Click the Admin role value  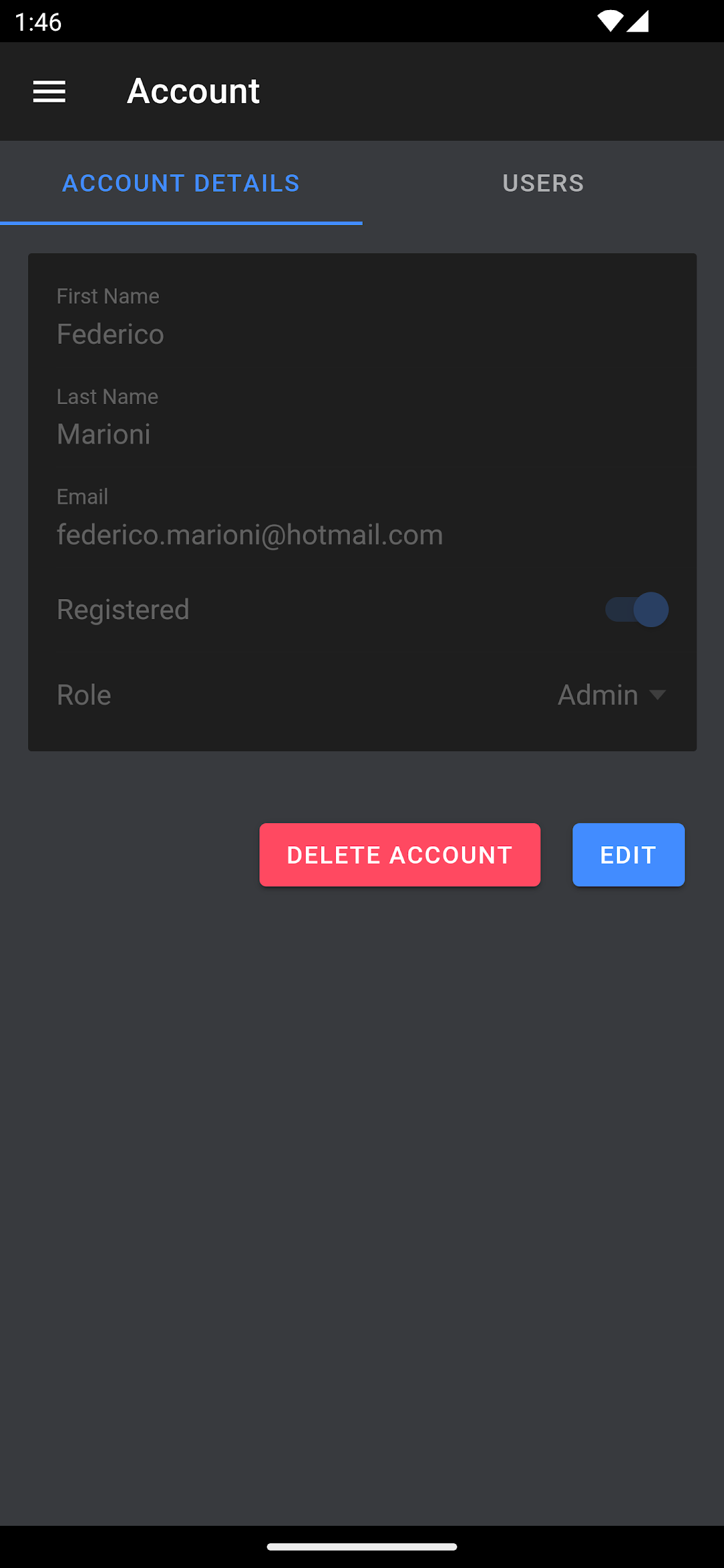click(597, 695)
